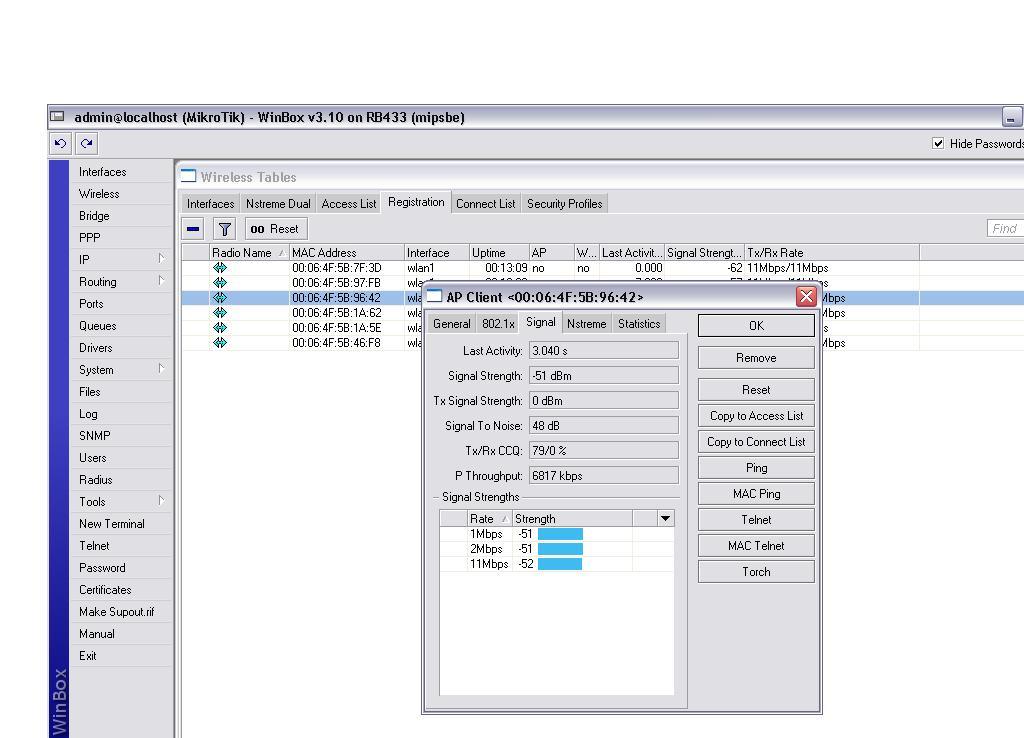Click the 1Mbps signal strength bar
This screenshot has height=738, width=1024.
click(x=560, y=534)
